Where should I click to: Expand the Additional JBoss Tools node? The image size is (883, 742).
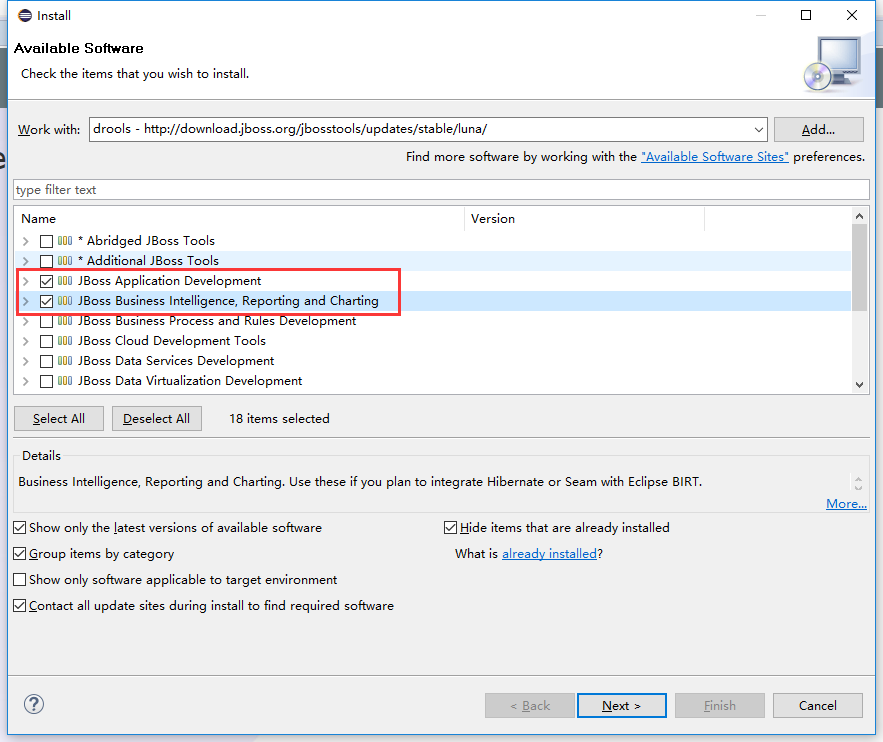25,261
